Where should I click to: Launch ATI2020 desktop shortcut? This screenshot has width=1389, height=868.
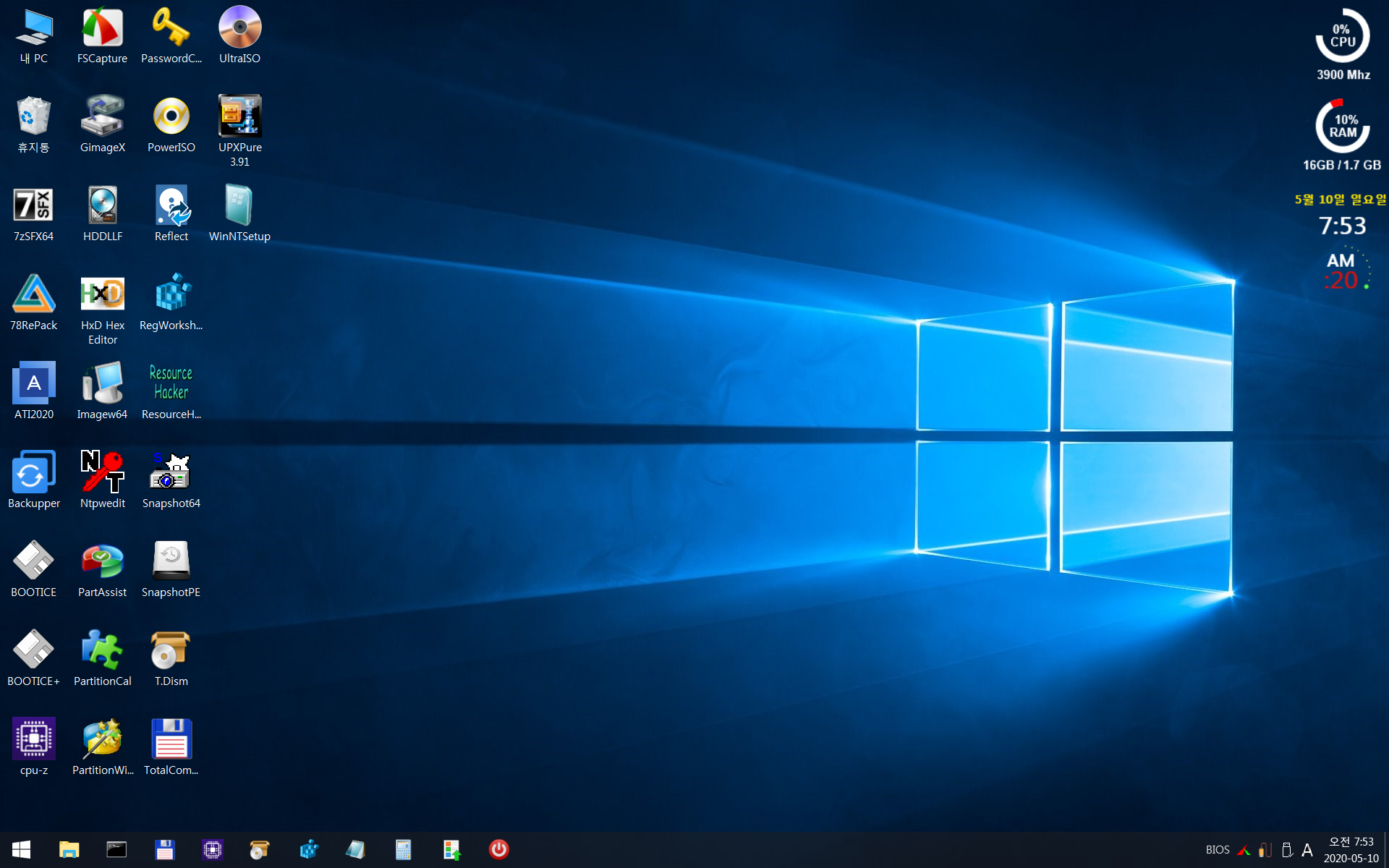[34, 392]
